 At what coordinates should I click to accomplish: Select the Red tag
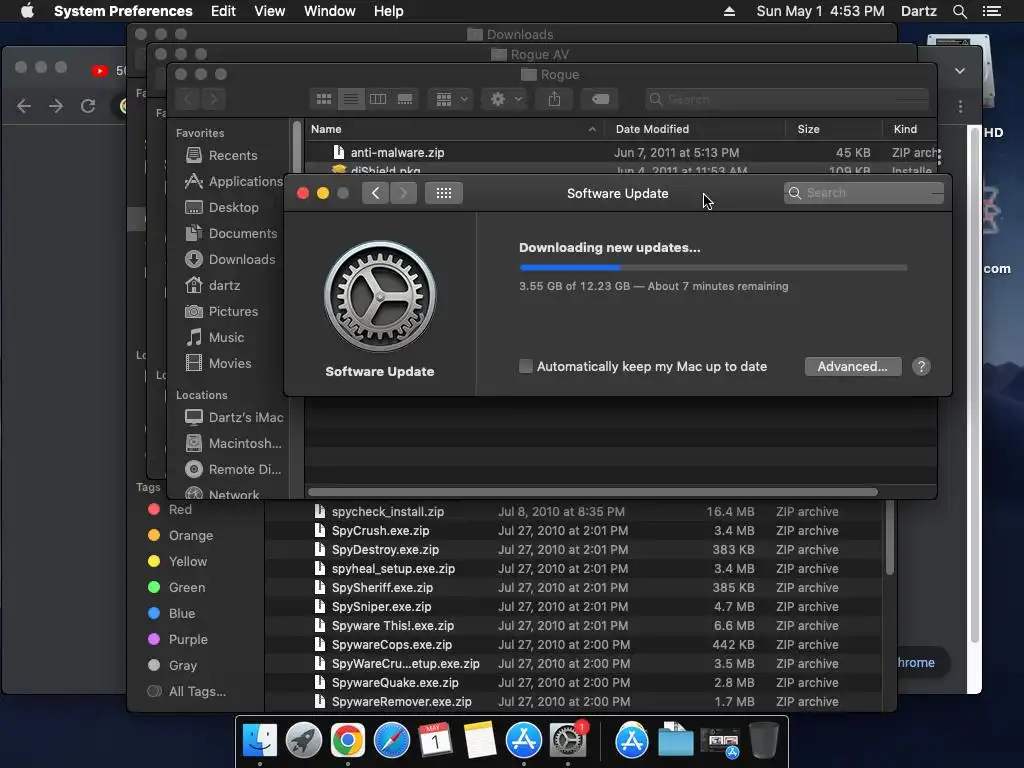[170, 509]
